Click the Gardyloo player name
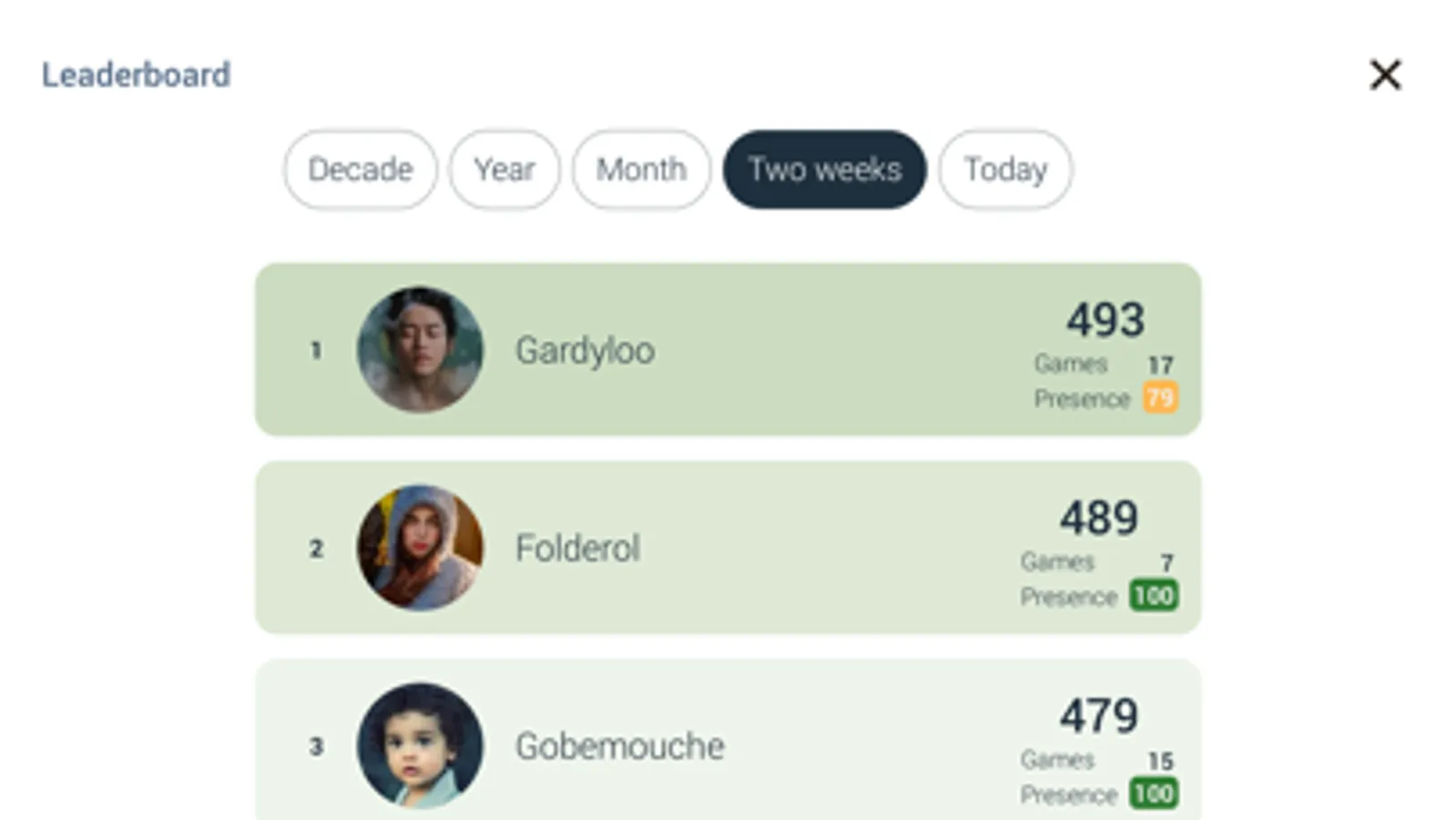The width and height of the screenshot is (1456, 820). [x=585, y=351]
